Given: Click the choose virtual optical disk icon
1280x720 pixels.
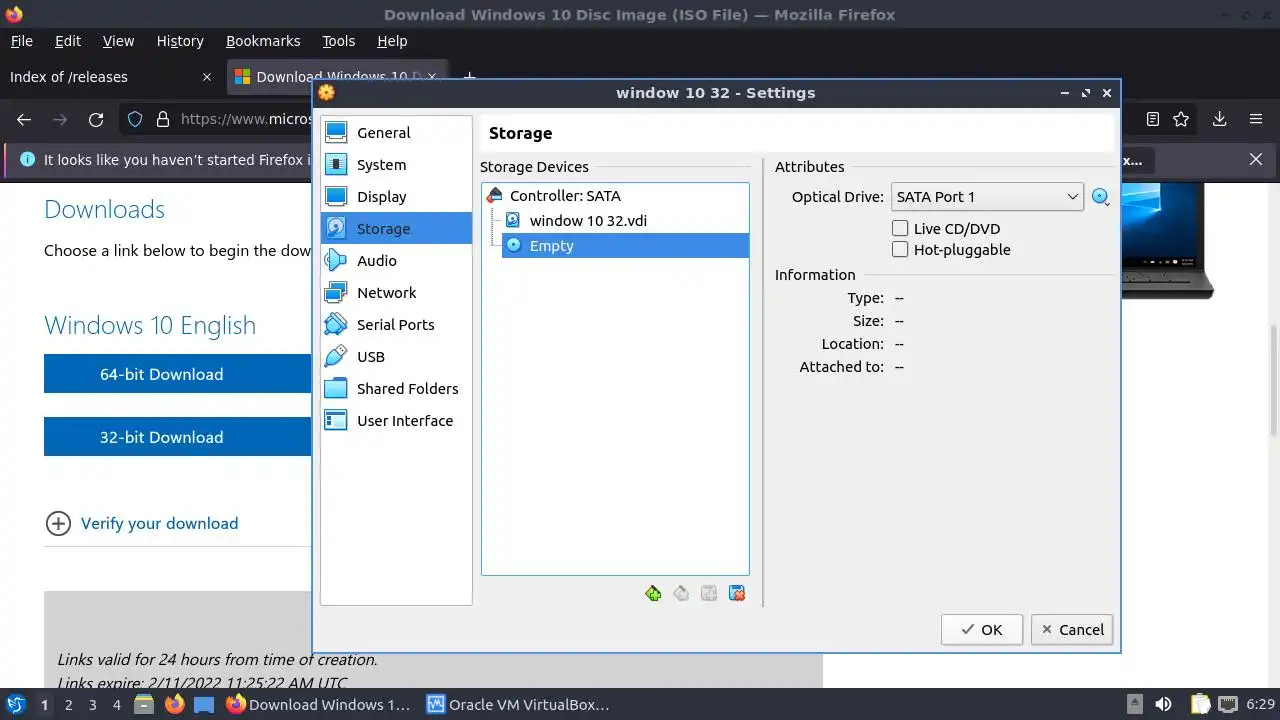Looking at the screenshot, I should pos(1101,197).
